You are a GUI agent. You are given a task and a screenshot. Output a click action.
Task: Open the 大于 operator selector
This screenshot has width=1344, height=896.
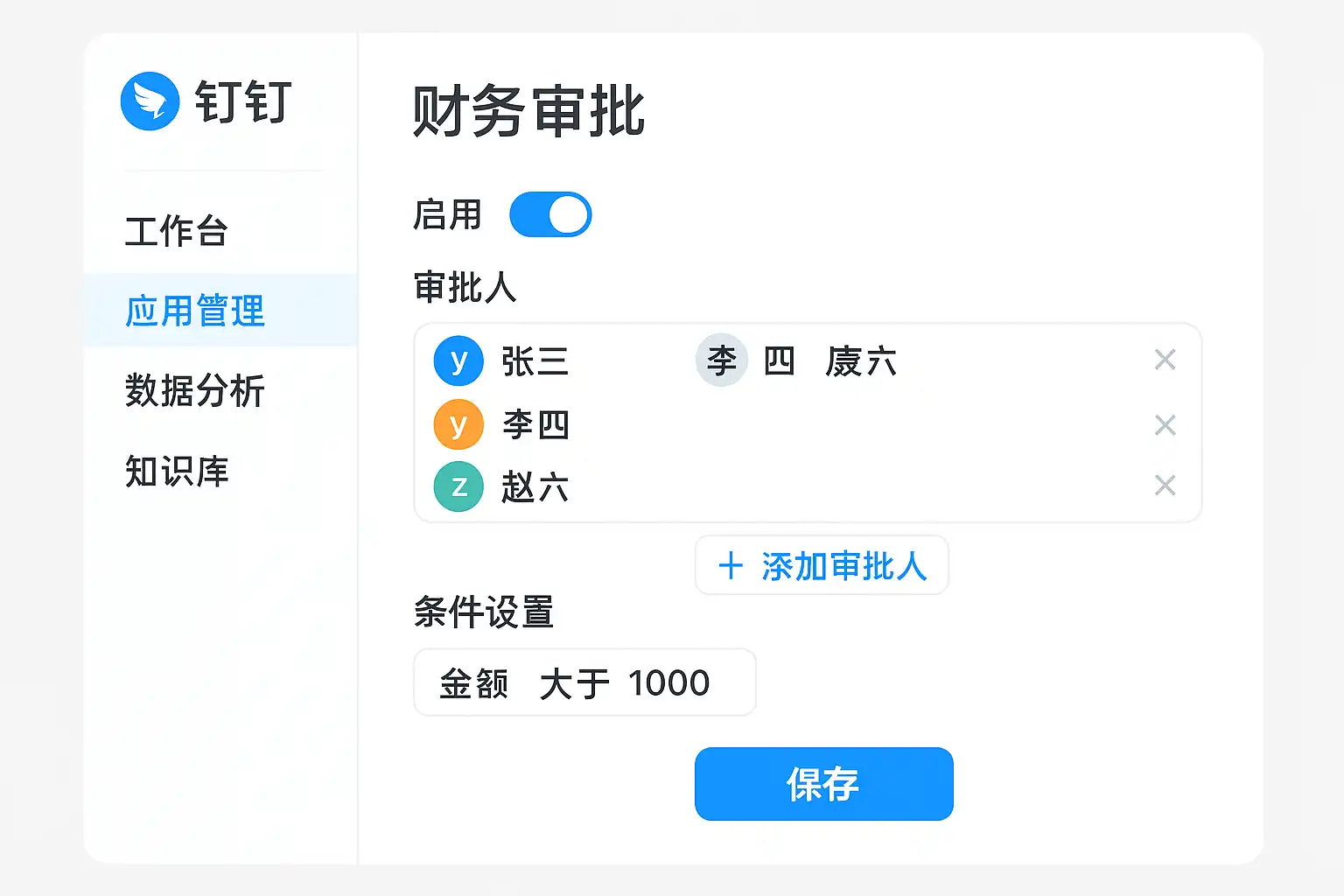point(574,683)
